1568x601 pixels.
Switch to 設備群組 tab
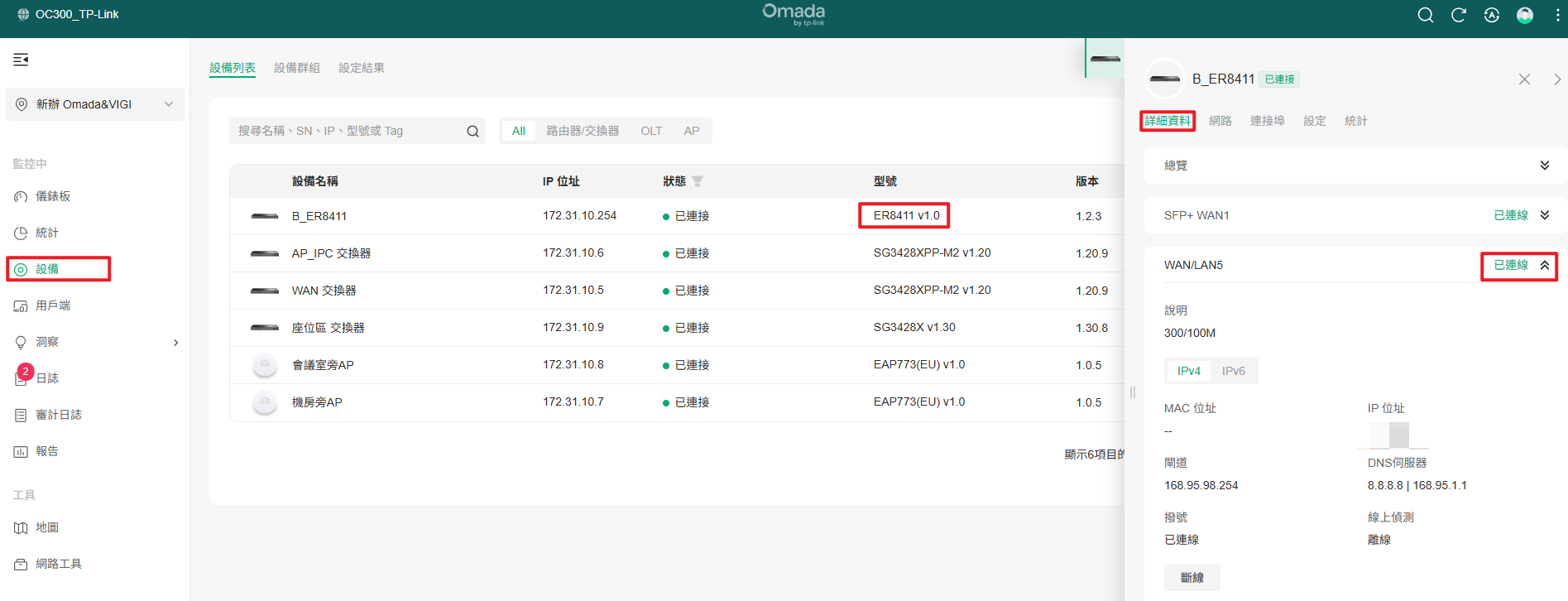297,68
